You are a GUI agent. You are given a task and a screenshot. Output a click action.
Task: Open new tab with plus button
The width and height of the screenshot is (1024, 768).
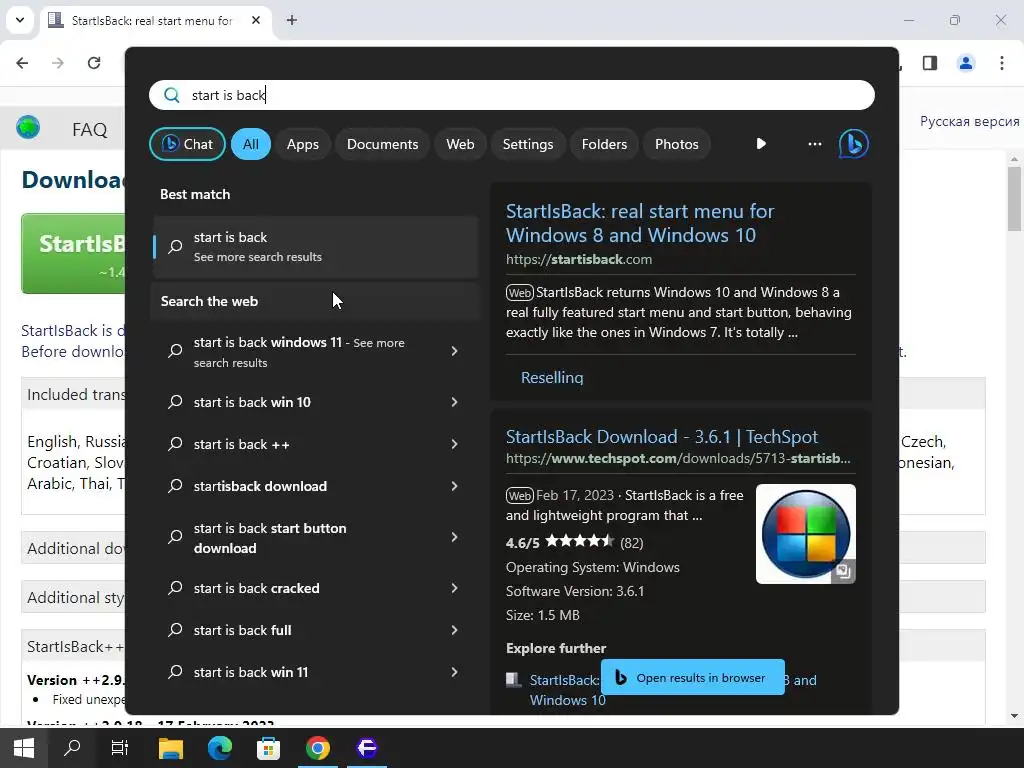(x=292, y=20)
